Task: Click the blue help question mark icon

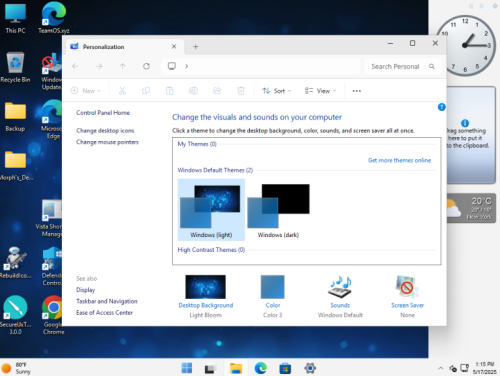Action: click(x=441, y=107)
